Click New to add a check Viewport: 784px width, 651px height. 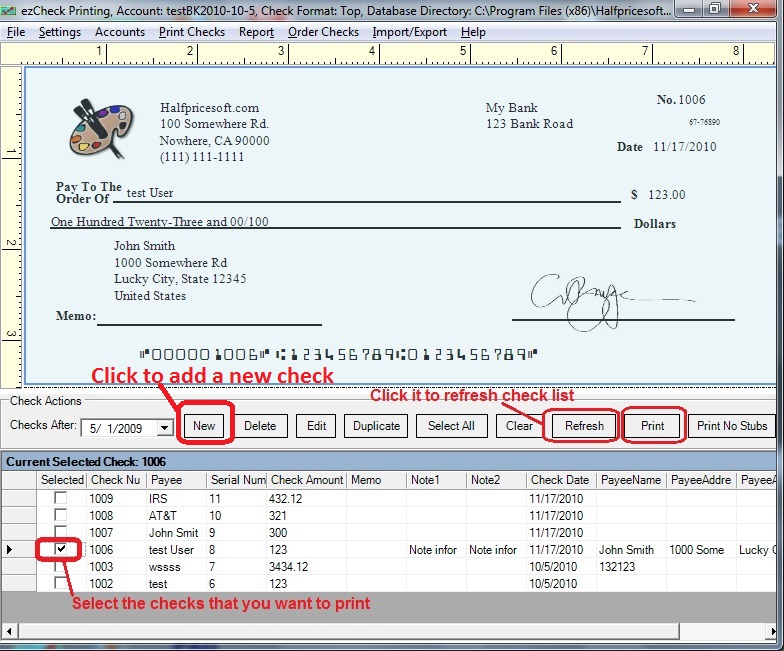[204, 425]
